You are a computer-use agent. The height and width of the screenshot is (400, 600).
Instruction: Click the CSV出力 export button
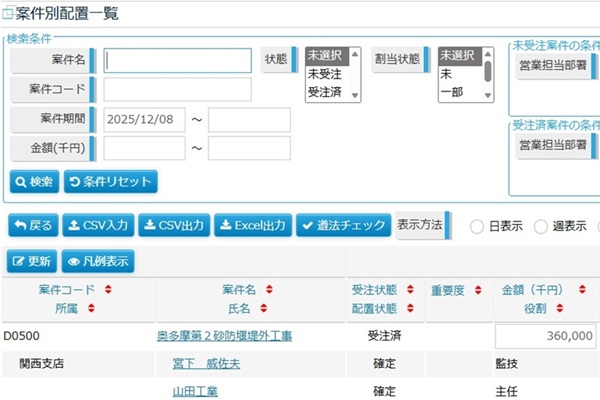coord(172,225)
